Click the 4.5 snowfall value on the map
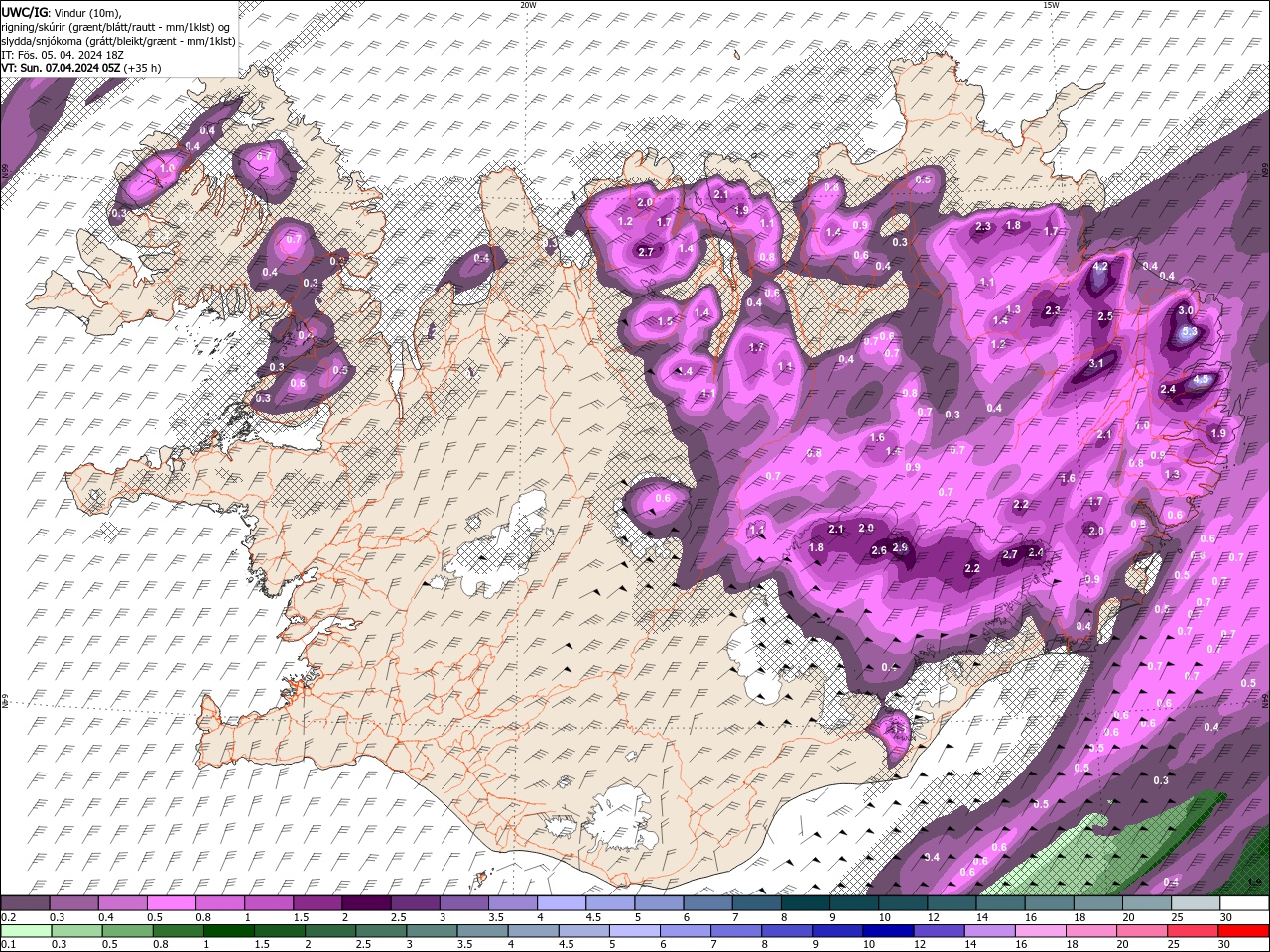 pos(1201,379)
